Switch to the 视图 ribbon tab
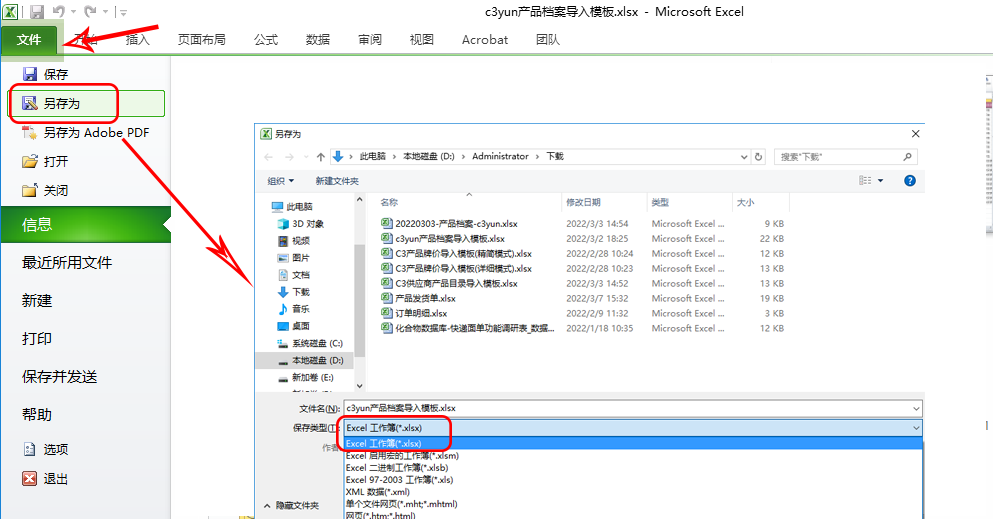The height and width of the screenshot is (519, 993). (x=422, y=40)
